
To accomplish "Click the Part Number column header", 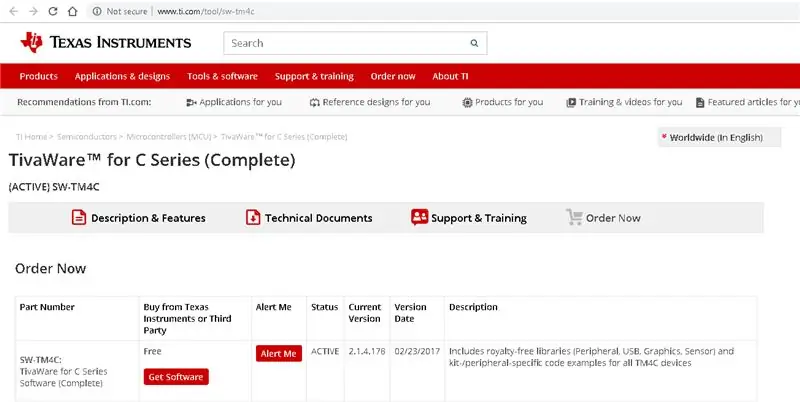I will 47,307.
